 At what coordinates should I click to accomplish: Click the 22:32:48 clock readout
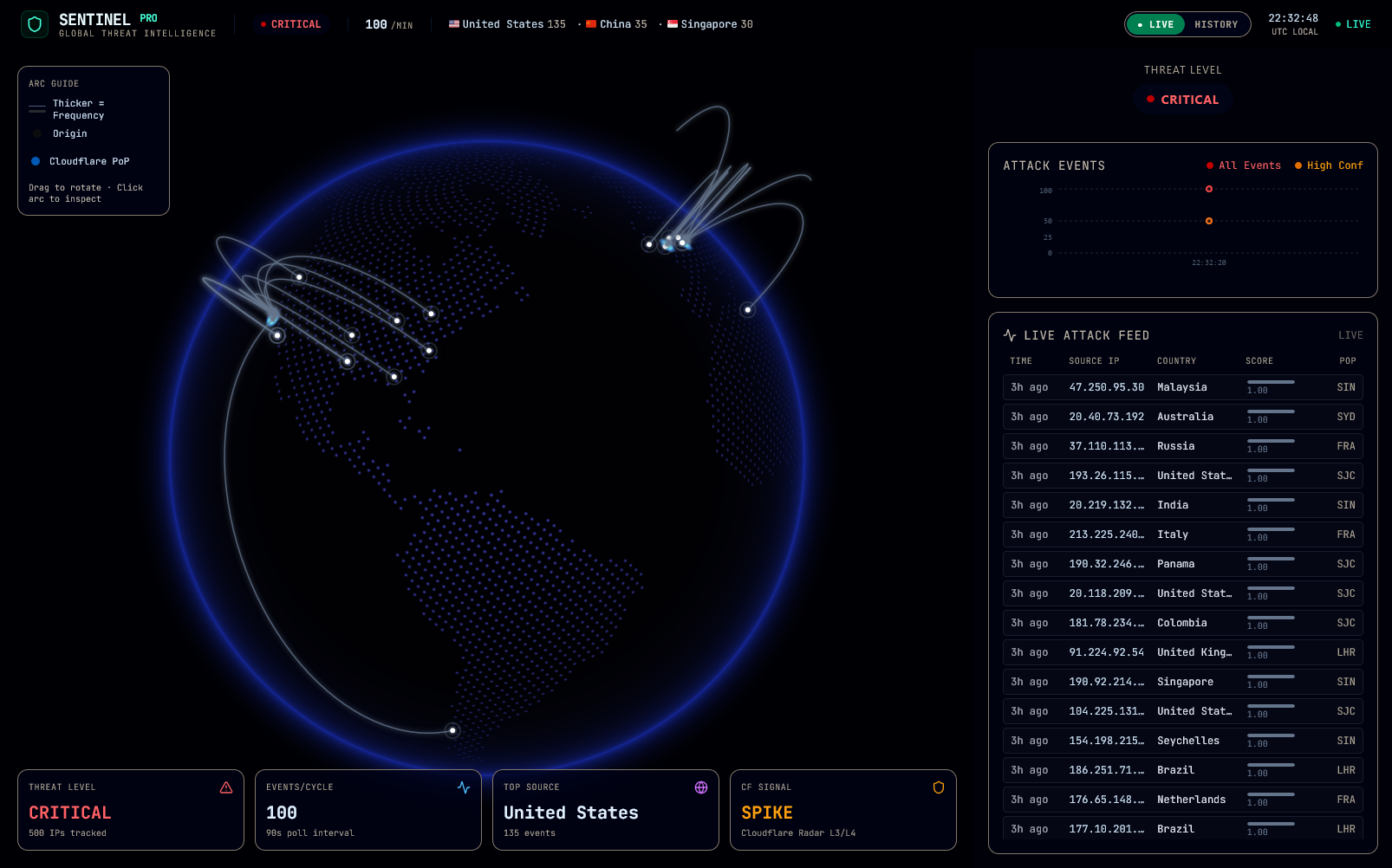(x=1293, y=18)
